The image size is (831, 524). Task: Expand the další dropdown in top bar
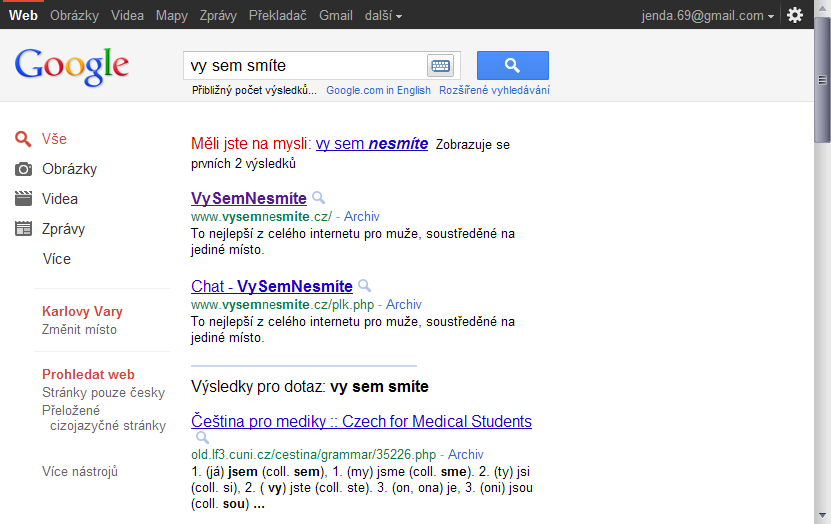point(383,15)
